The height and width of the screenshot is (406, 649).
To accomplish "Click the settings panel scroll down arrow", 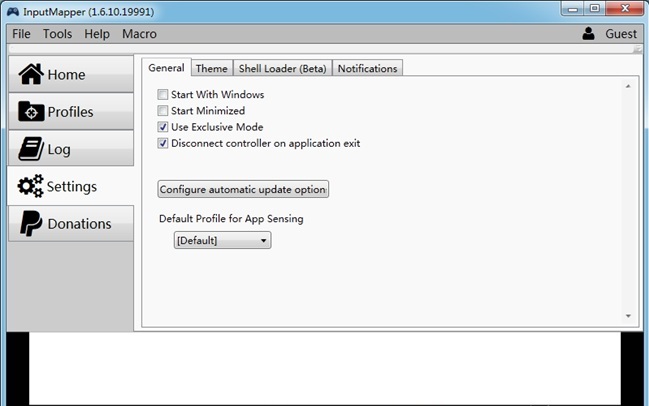I will 628,316.
